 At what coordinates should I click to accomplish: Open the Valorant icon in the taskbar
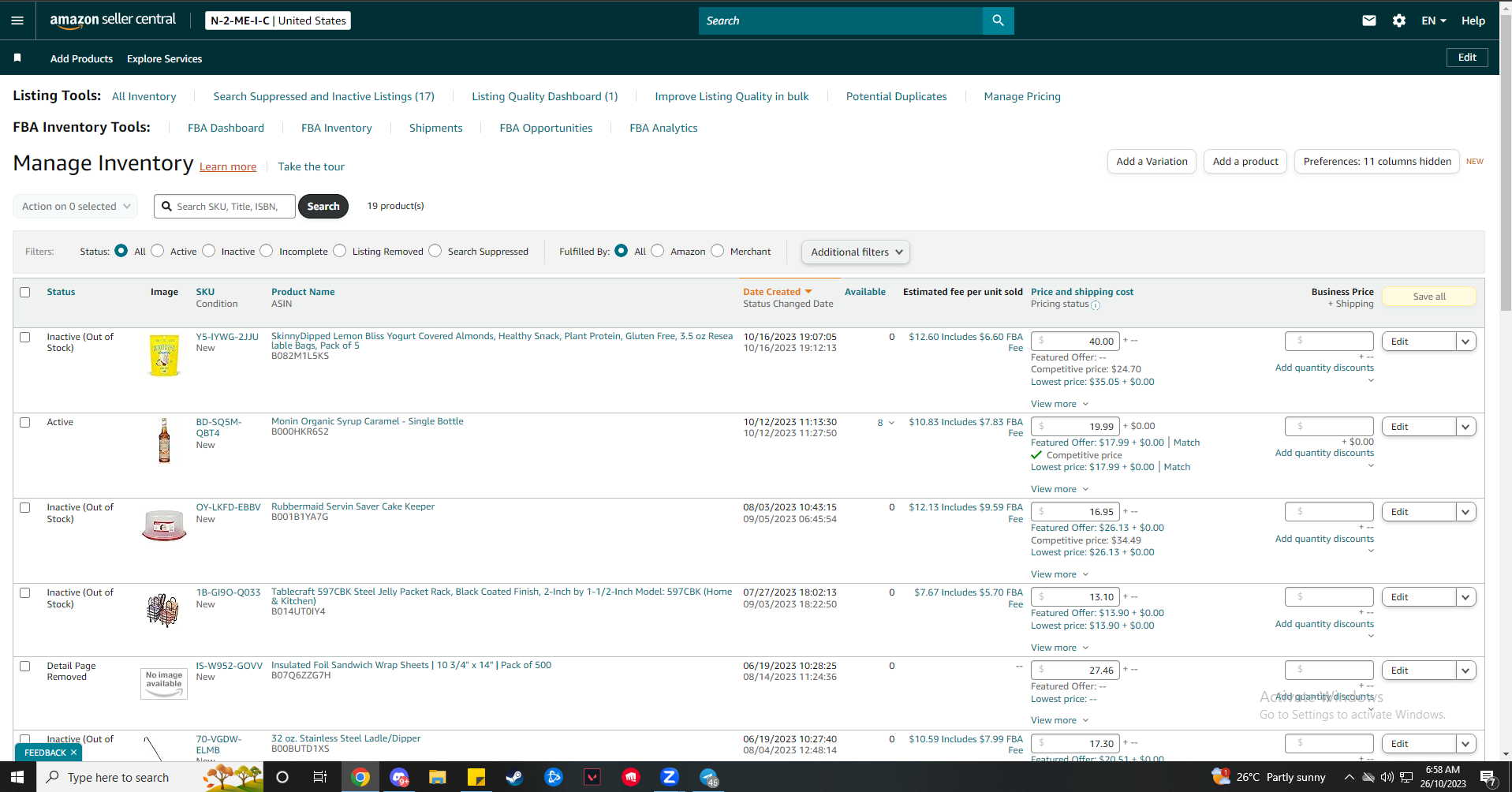point(592,777)
